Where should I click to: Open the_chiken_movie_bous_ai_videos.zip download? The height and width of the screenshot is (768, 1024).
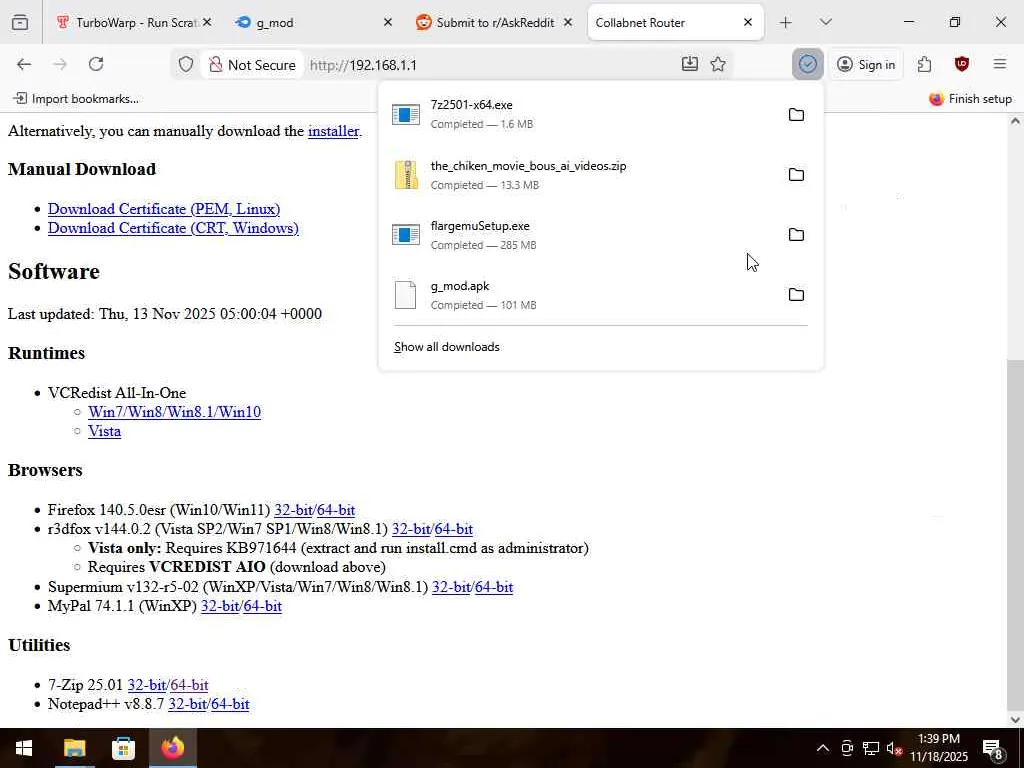(x=581, y=174)
